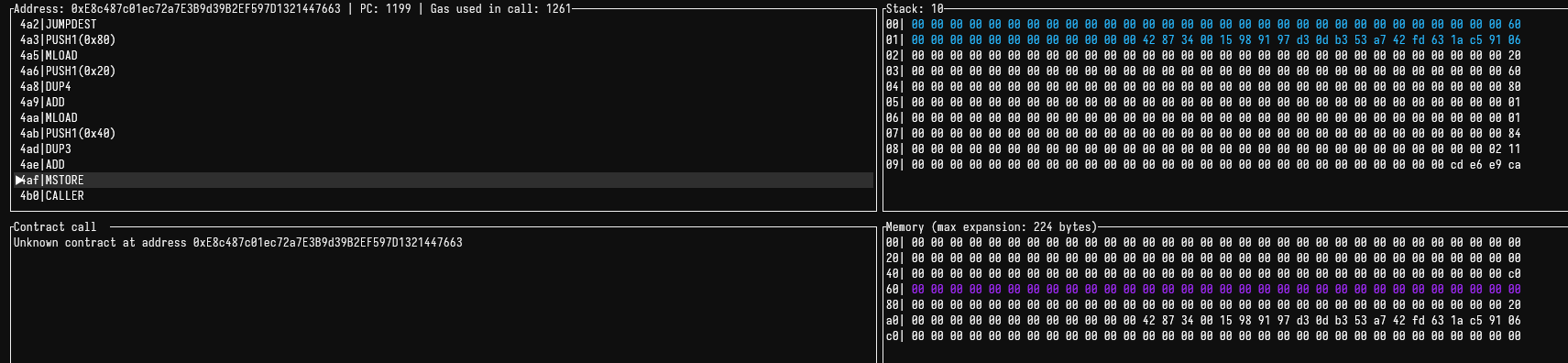Select stack row 03 ending in 60
Image resolution: width=1568 pixels, height=363 pixels.
point(1203,71)
